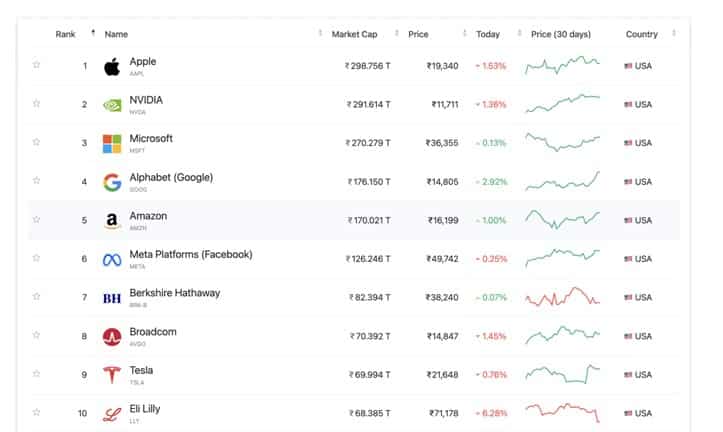Click the Today column header
Image resolution: width=723 pixels, height=432 pixels.
tap(488, 34)
